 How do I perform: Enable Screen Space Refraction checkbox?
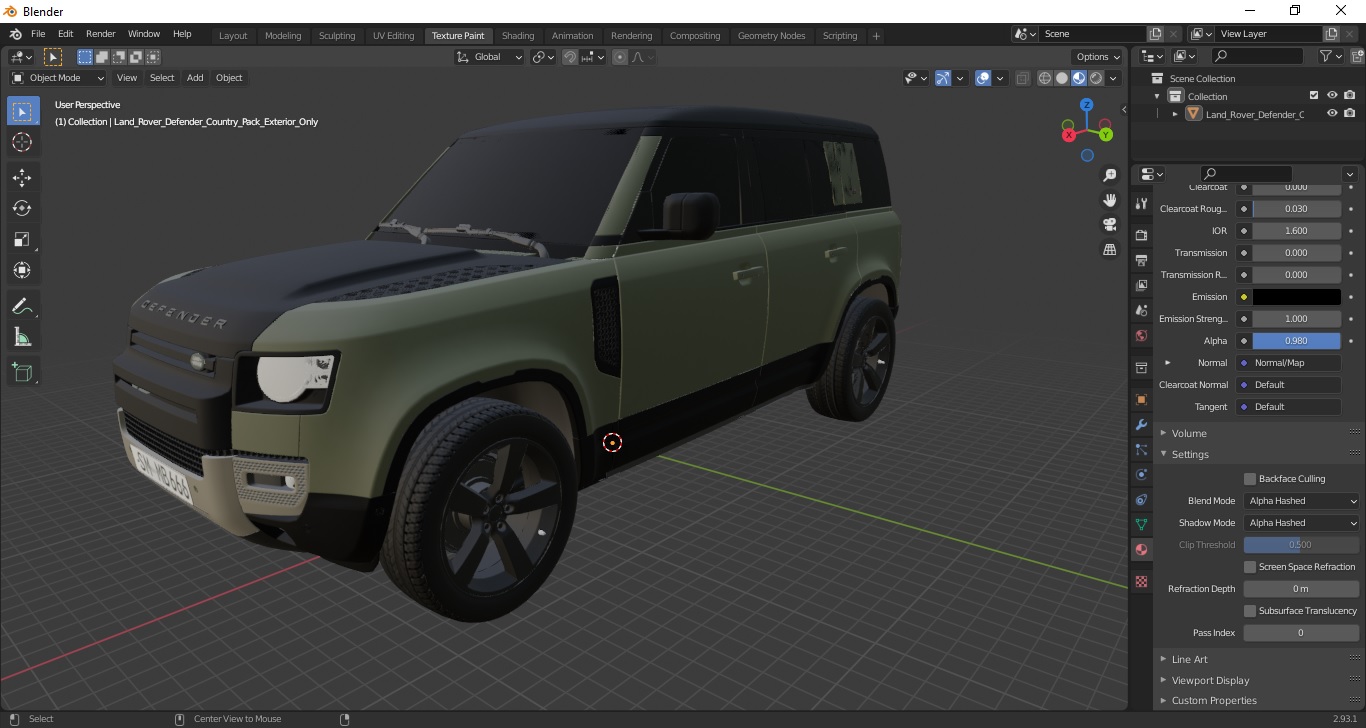tap(1250, 567)
